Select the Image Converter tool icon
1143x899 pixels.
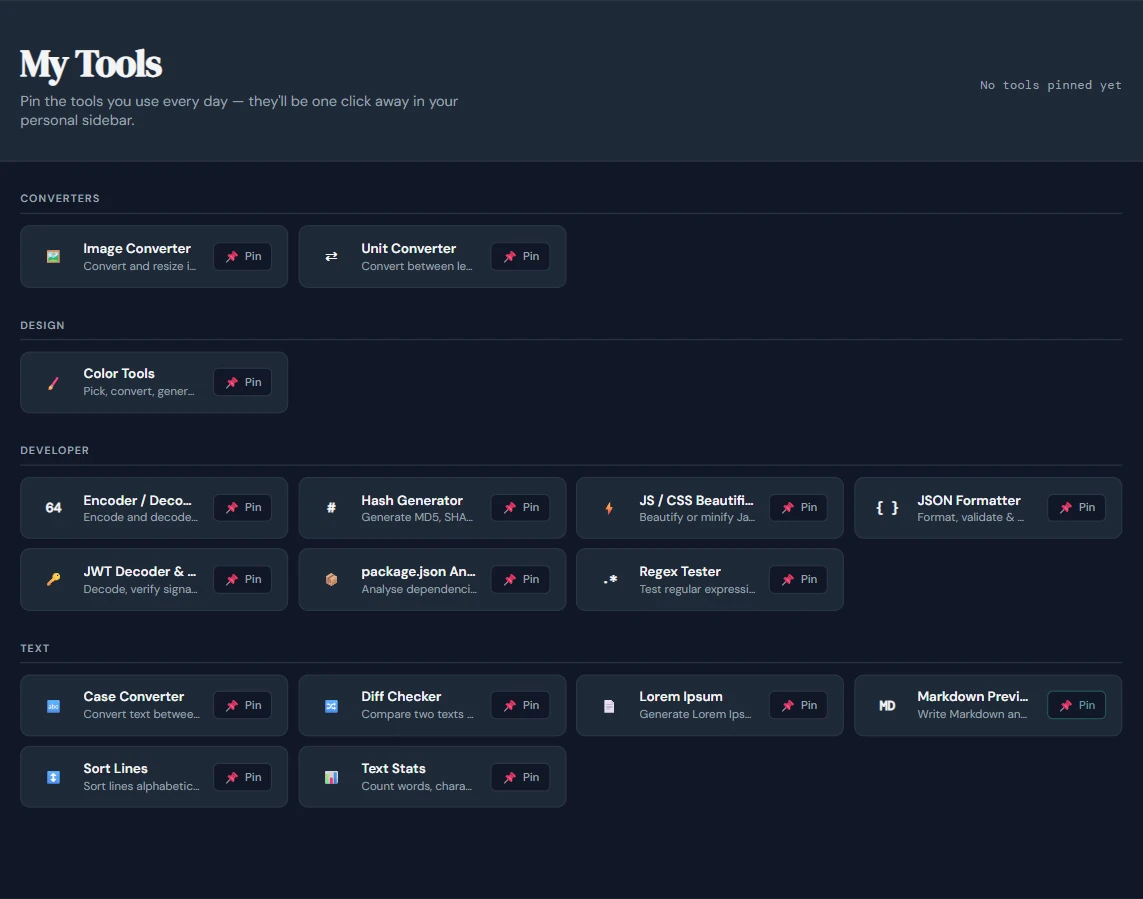point(52,256)
